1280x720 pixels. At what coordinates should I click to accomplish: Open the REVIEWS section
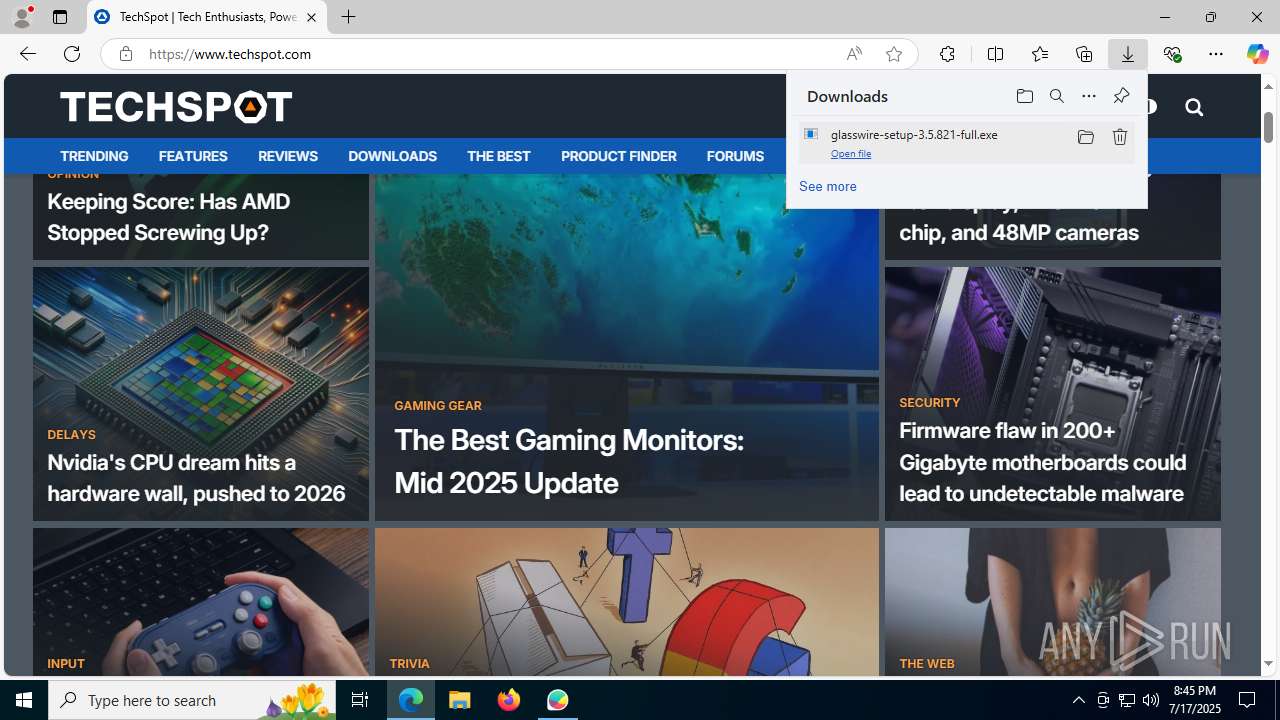tap(288, 156)
